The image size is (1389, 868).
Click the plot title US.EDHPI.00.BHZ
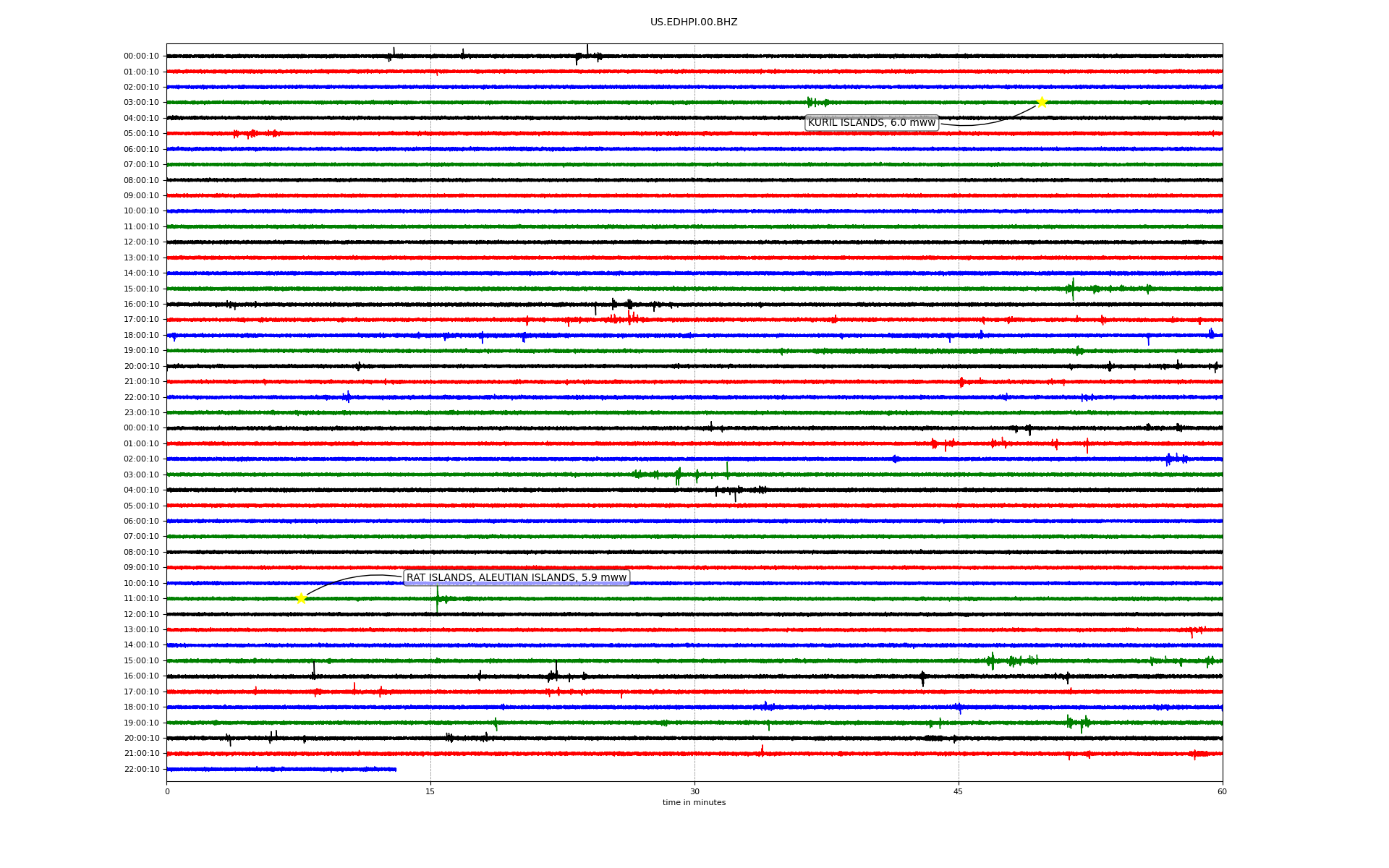[x=694, y=22]
